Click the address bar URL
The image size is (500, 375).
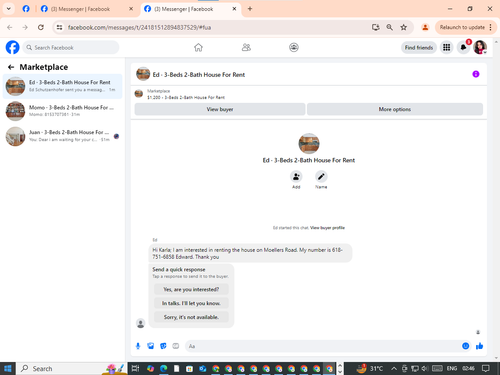tap(139, 27)
